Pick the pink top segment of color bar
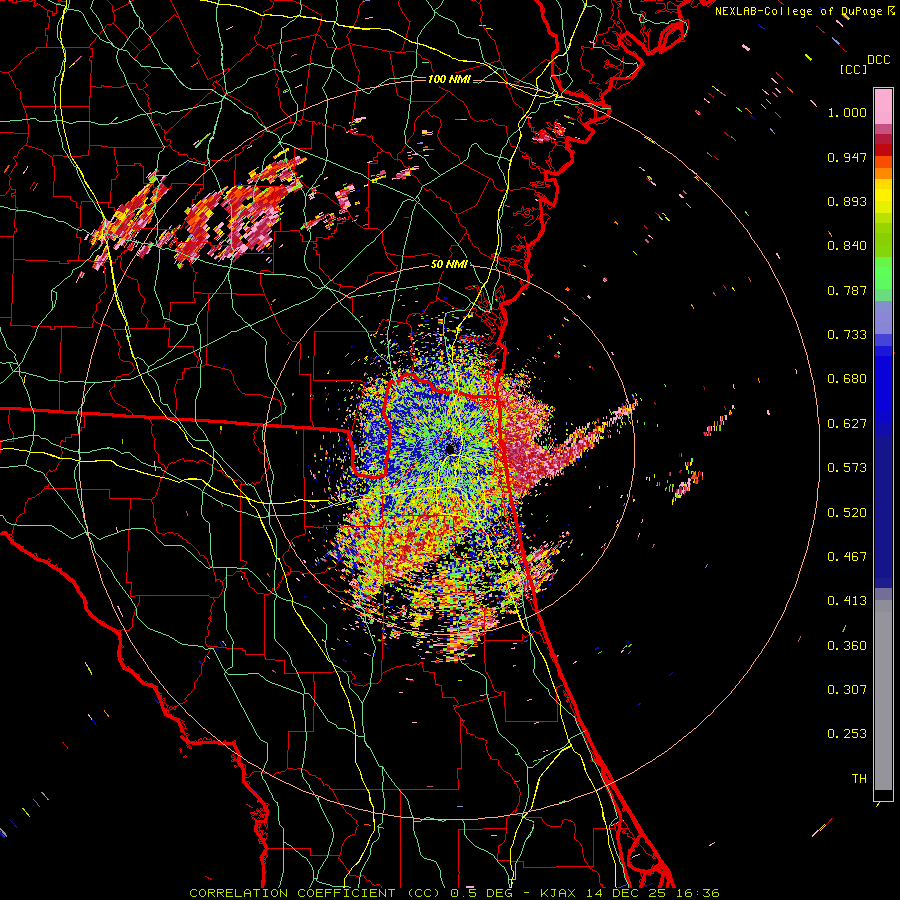 tap(883, 107)
